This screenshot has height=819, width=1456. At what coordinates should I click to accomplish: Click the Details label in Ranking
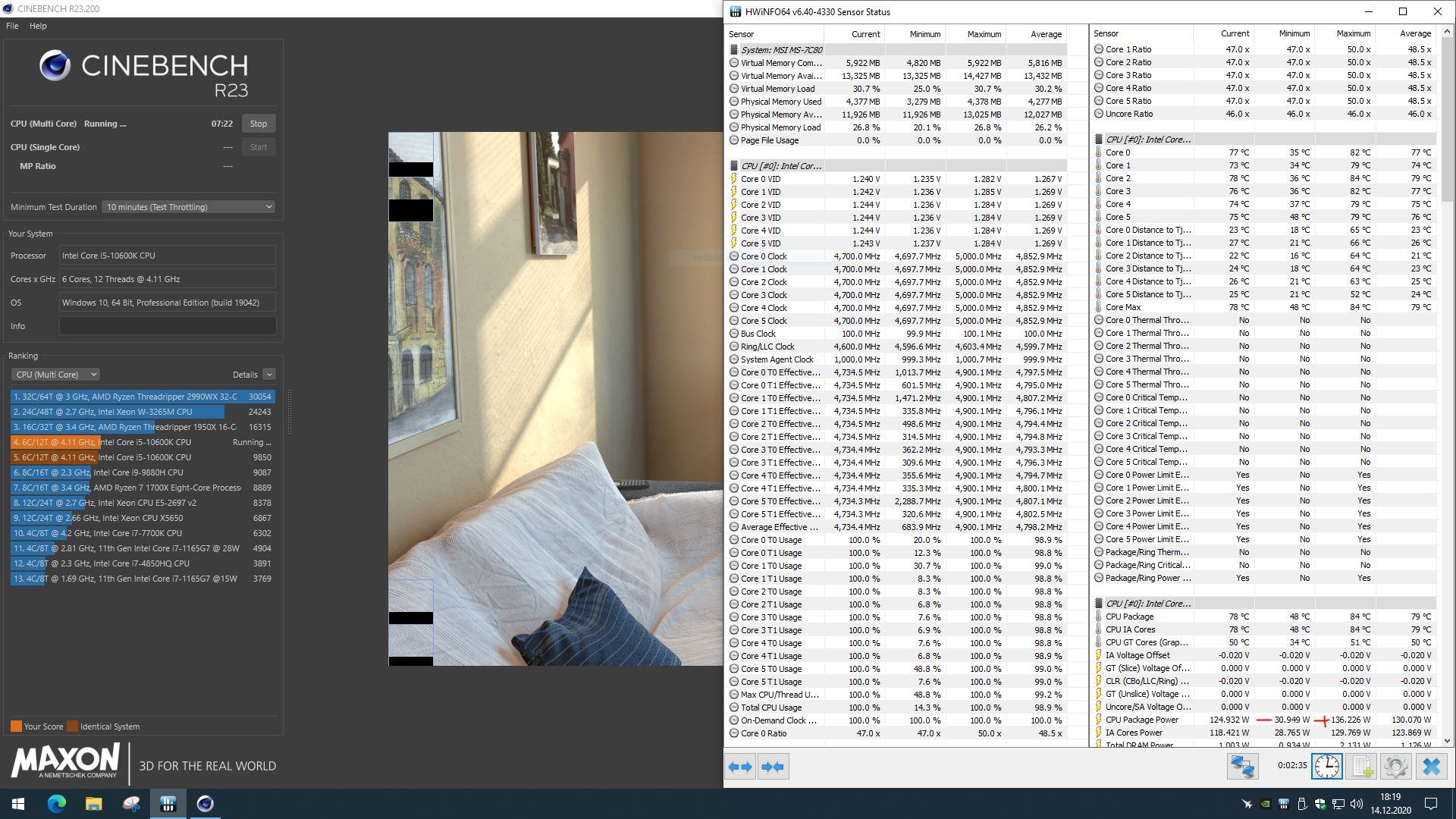(x=245, y=375)
